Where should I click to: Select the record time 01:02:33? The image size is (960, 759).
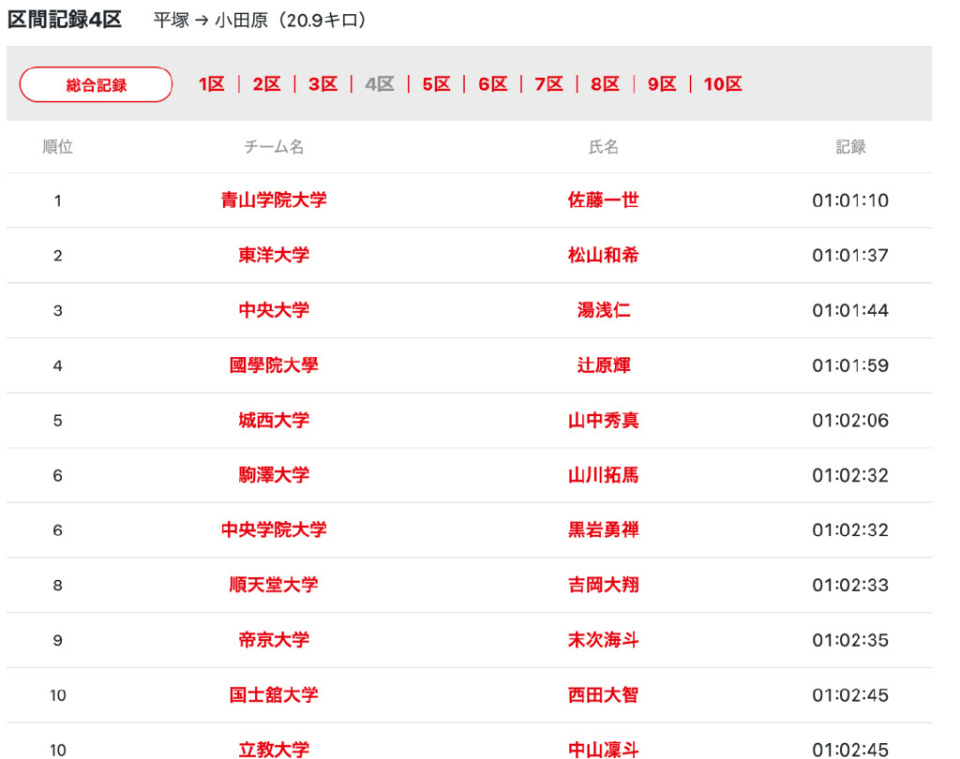coord(850,585)
